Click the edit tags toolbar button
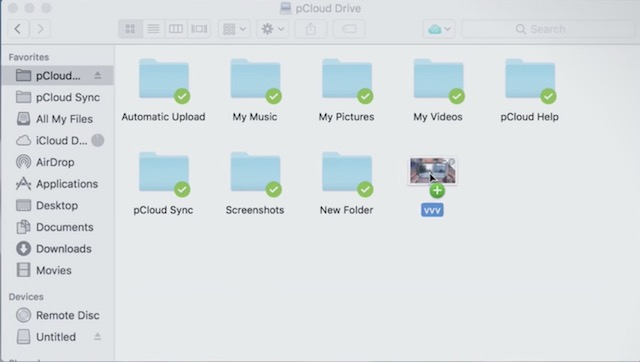The height and width of the screenshot is (362, 640). point(349,29)
